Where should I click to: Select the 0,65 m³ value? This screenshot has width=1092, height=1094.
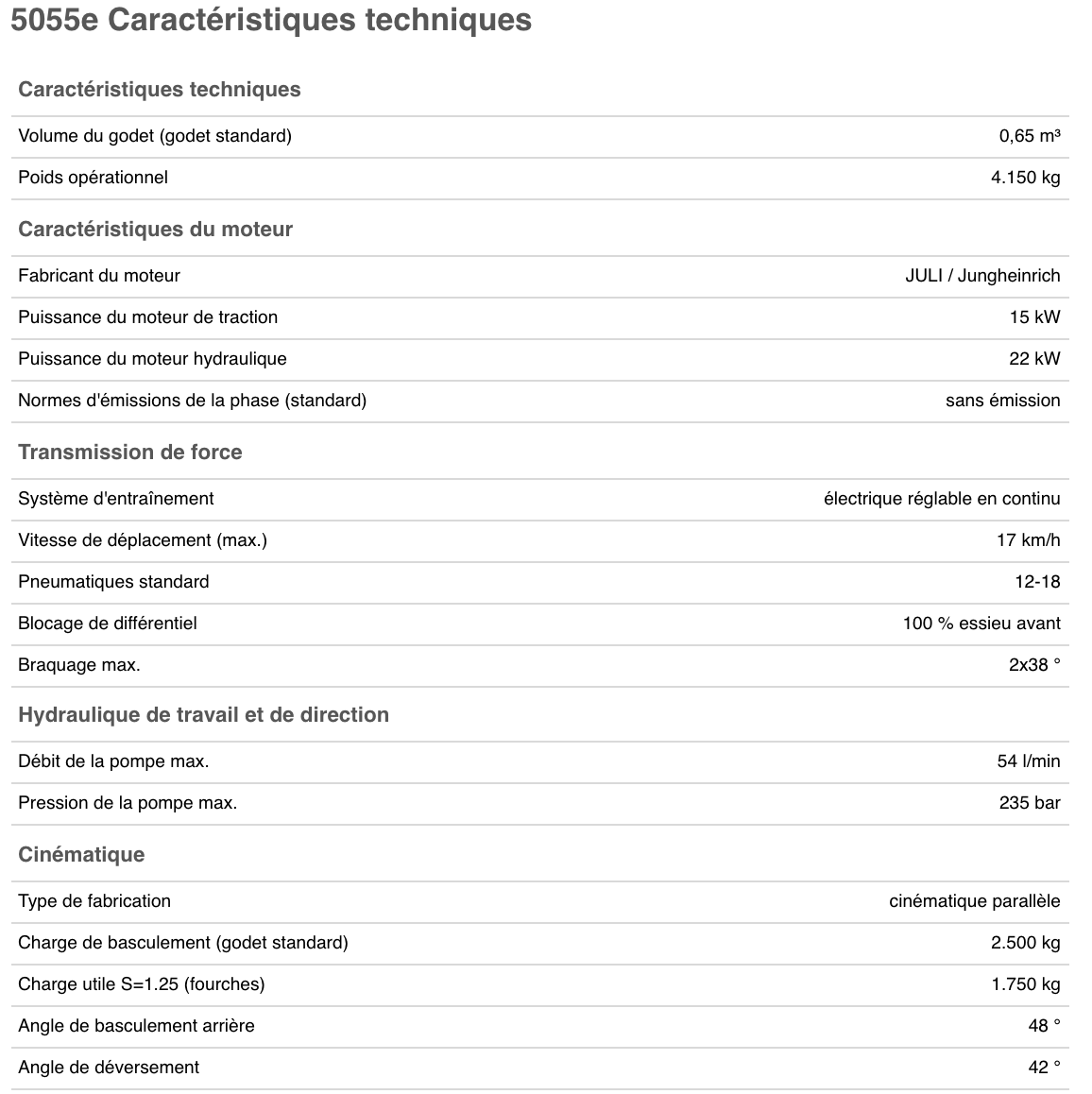pyautogui.click(x=1030, y=136)
